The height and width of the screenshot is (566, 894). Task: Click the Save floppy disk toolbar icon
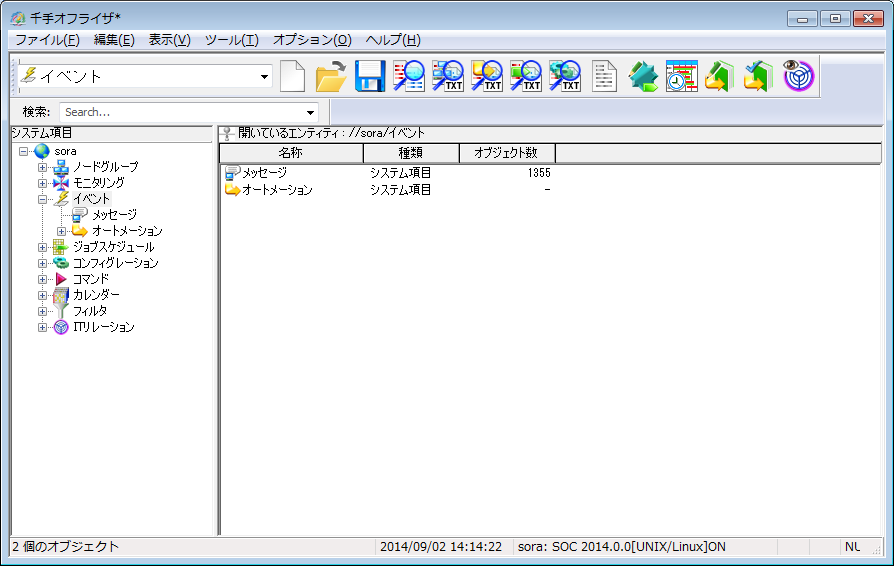tap(370, 76)
